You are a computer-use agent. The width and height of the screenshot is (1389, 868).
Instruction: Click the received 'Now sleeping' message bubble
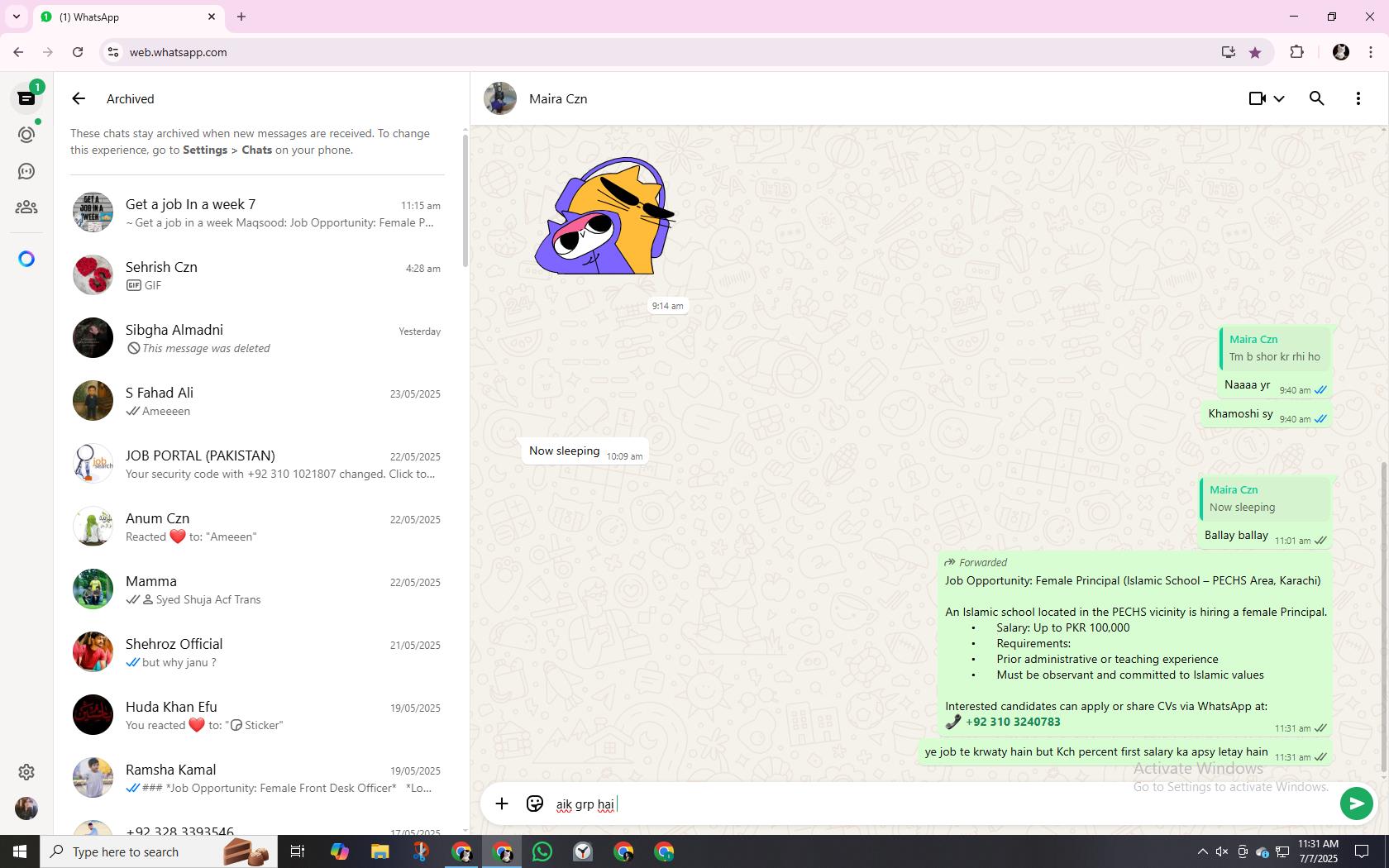tap(585, 451)
